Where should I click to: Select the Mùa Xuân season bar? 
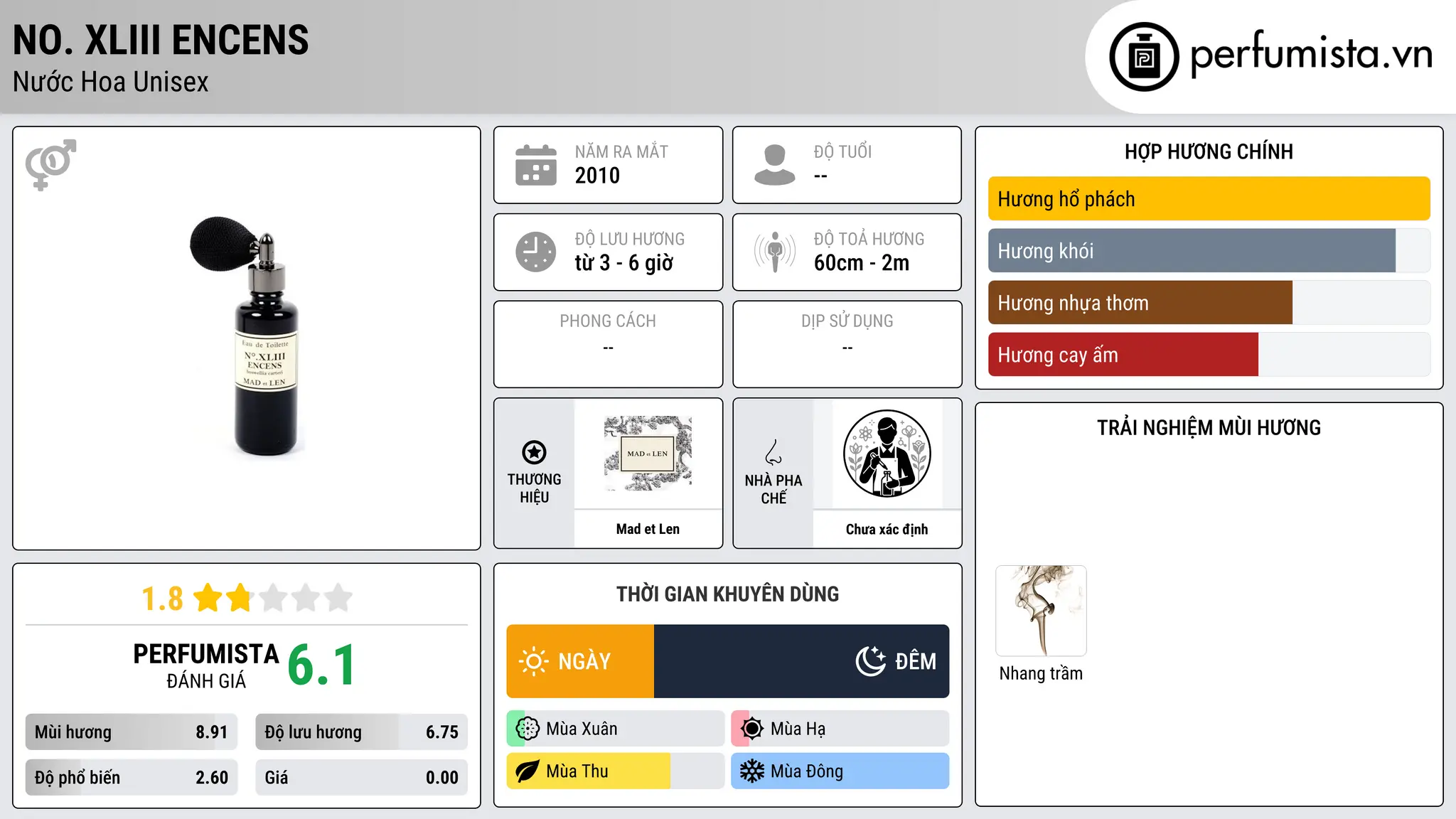tap(616, 729)
